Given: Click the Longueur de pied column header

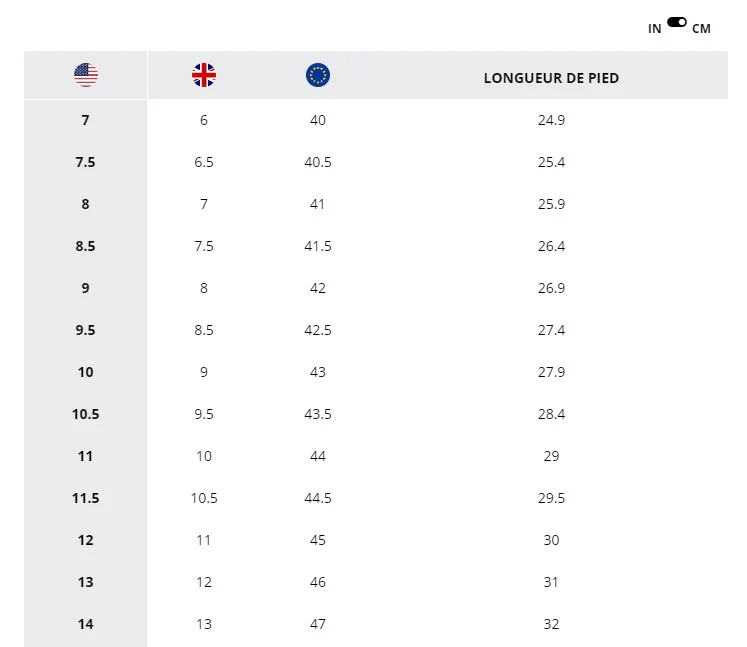Looking at the screenshot, I should (x=551, y=78).
